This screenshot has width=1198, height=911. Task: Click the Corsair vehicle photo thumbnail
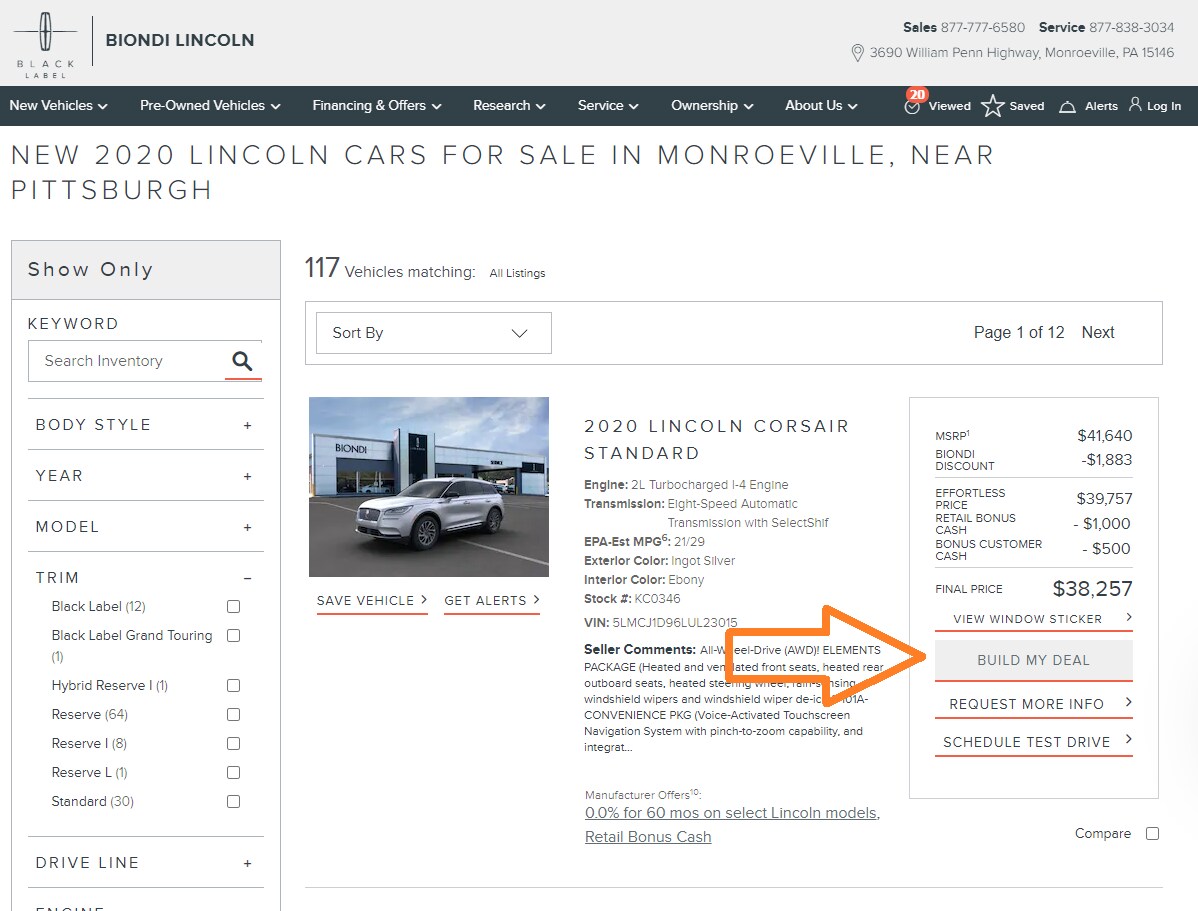[x=429, y=487]
